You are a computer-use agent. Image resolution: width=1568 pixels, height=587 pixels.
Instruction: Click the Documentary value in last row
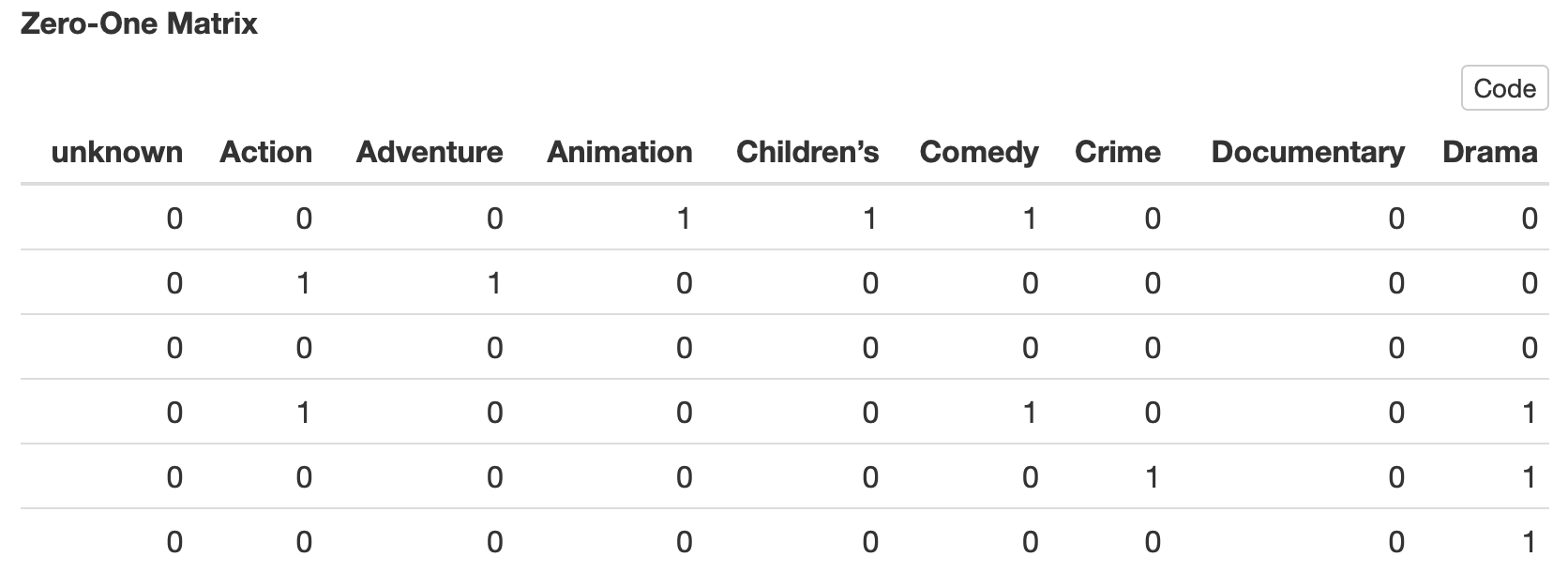[1396, 542]
